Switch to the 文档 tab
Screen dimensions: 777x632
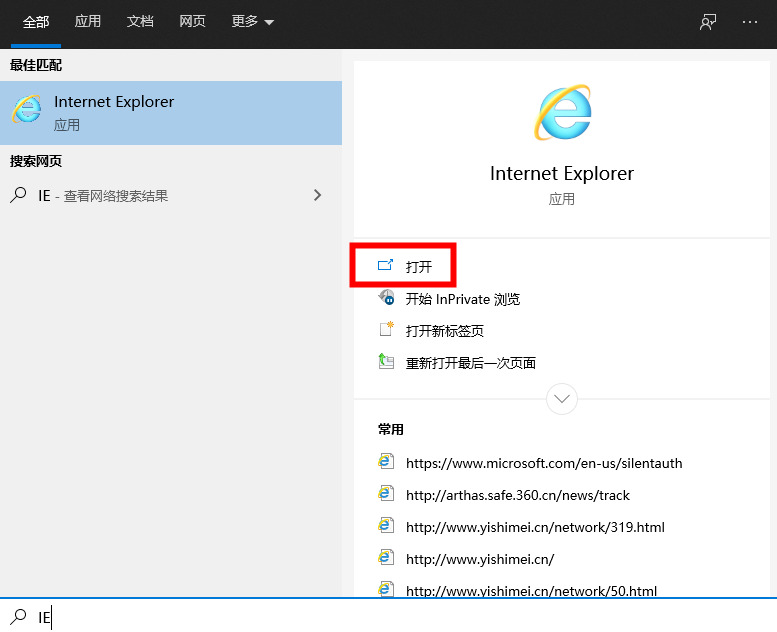[x=140, y=21]
